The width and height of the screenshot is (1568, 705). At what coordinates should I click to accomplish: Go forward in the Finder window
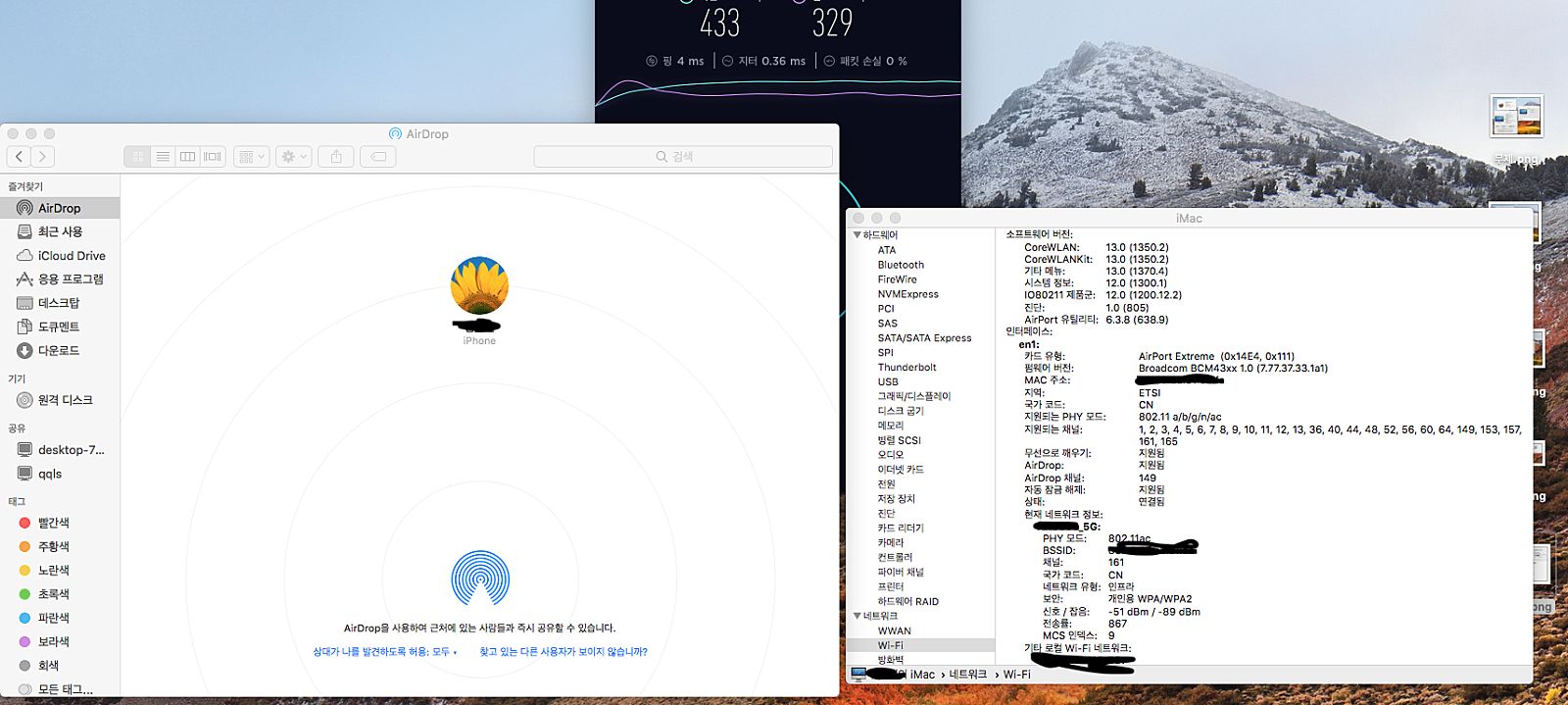tap(42, 156)
